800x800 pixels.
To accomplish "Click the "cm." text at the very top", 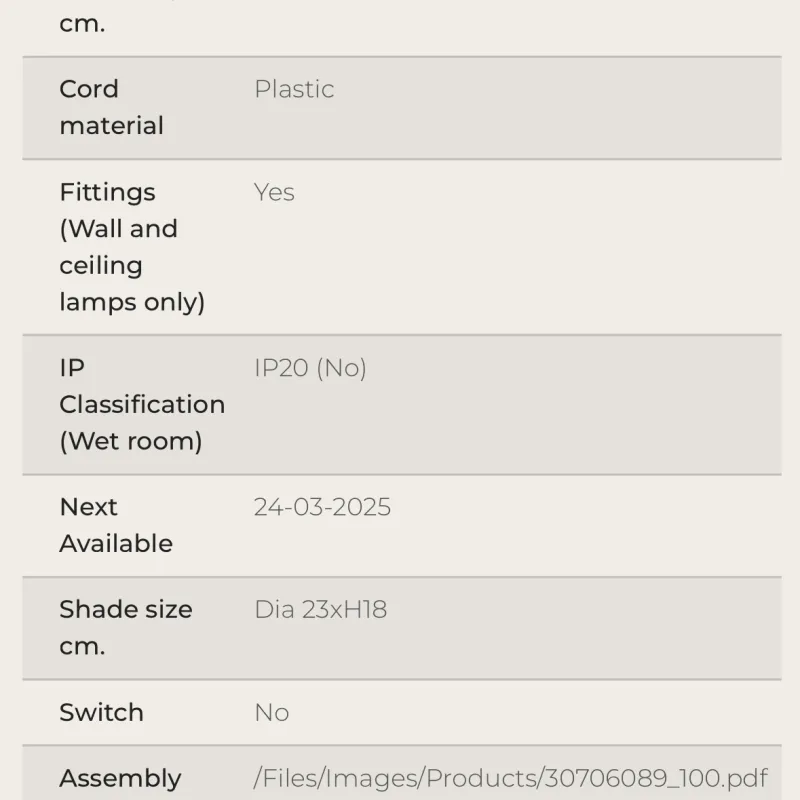I will (82, 24).
